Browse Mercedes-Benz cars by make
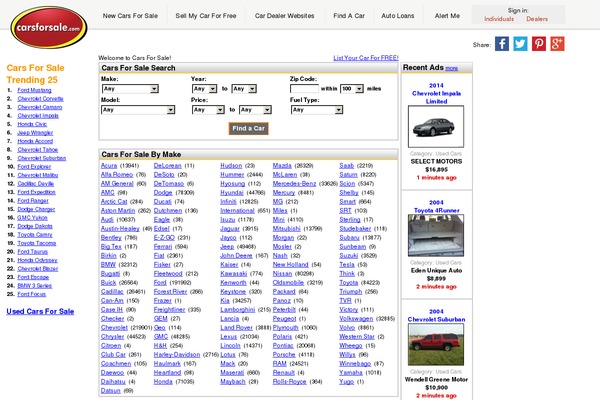 pos(295,184)
